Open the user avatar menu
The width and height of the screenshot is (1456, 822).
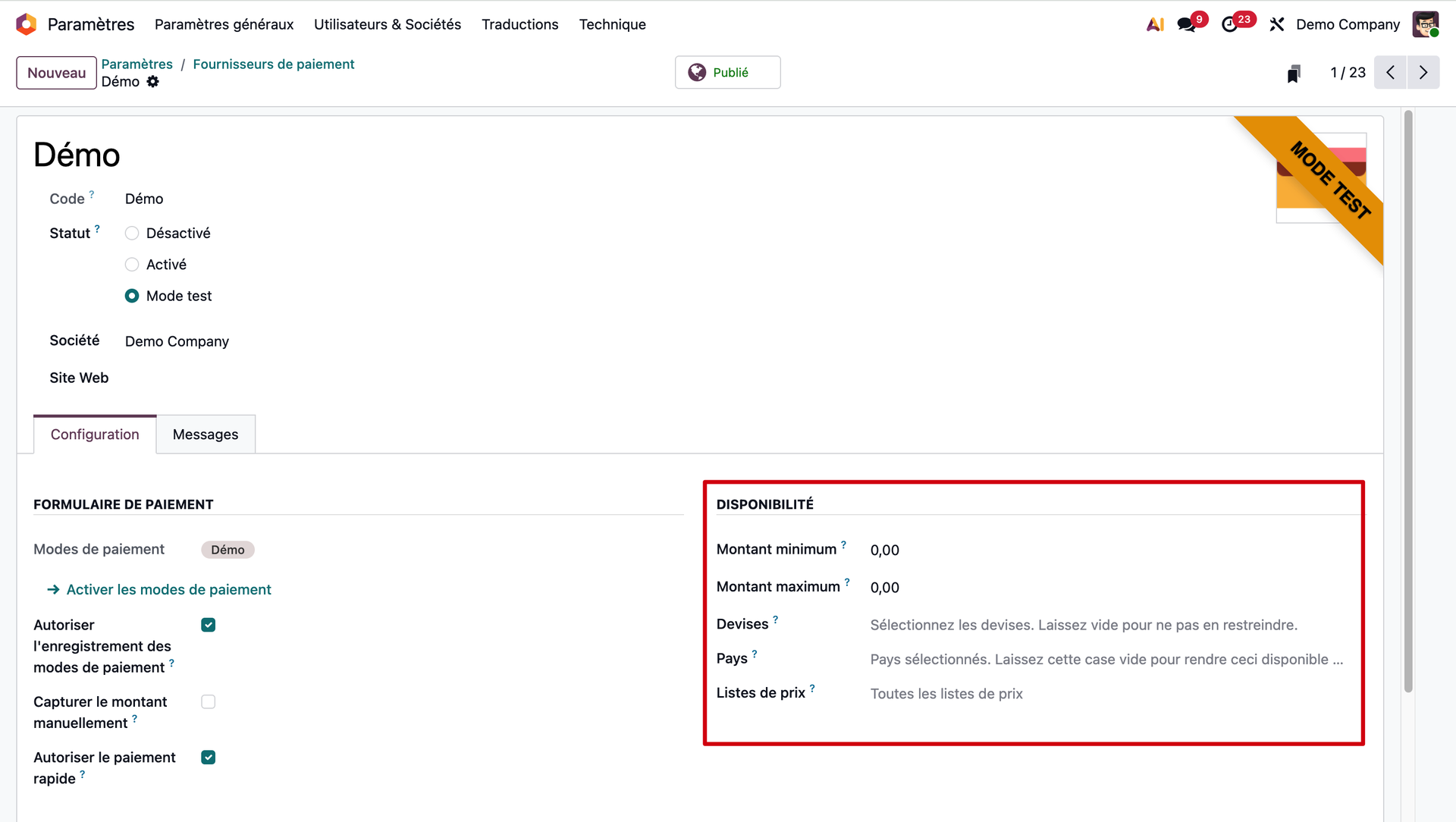pos(1426,24)
